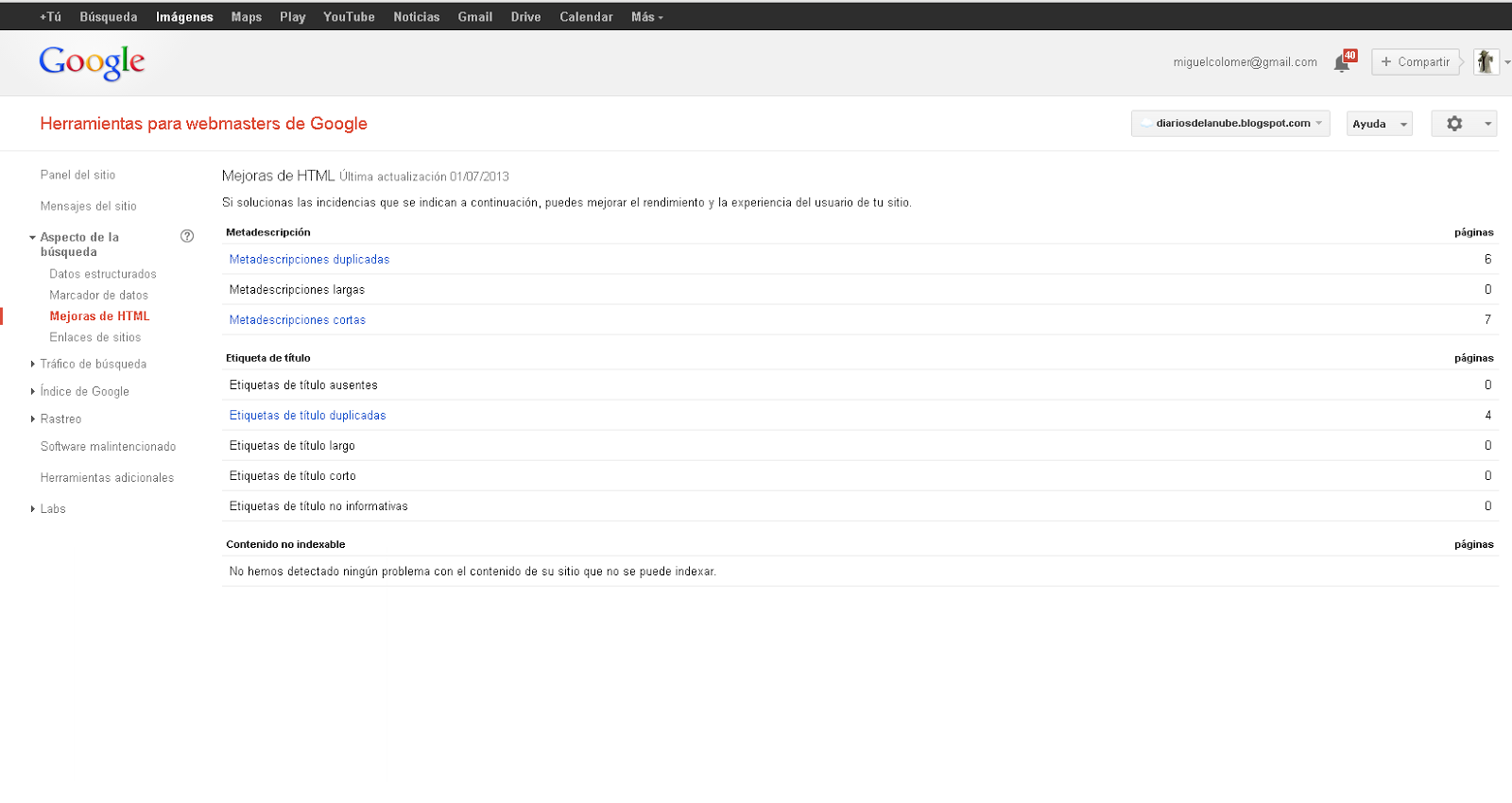Open Maps in the top bar

pyautogui.click(x=247, y=17)
